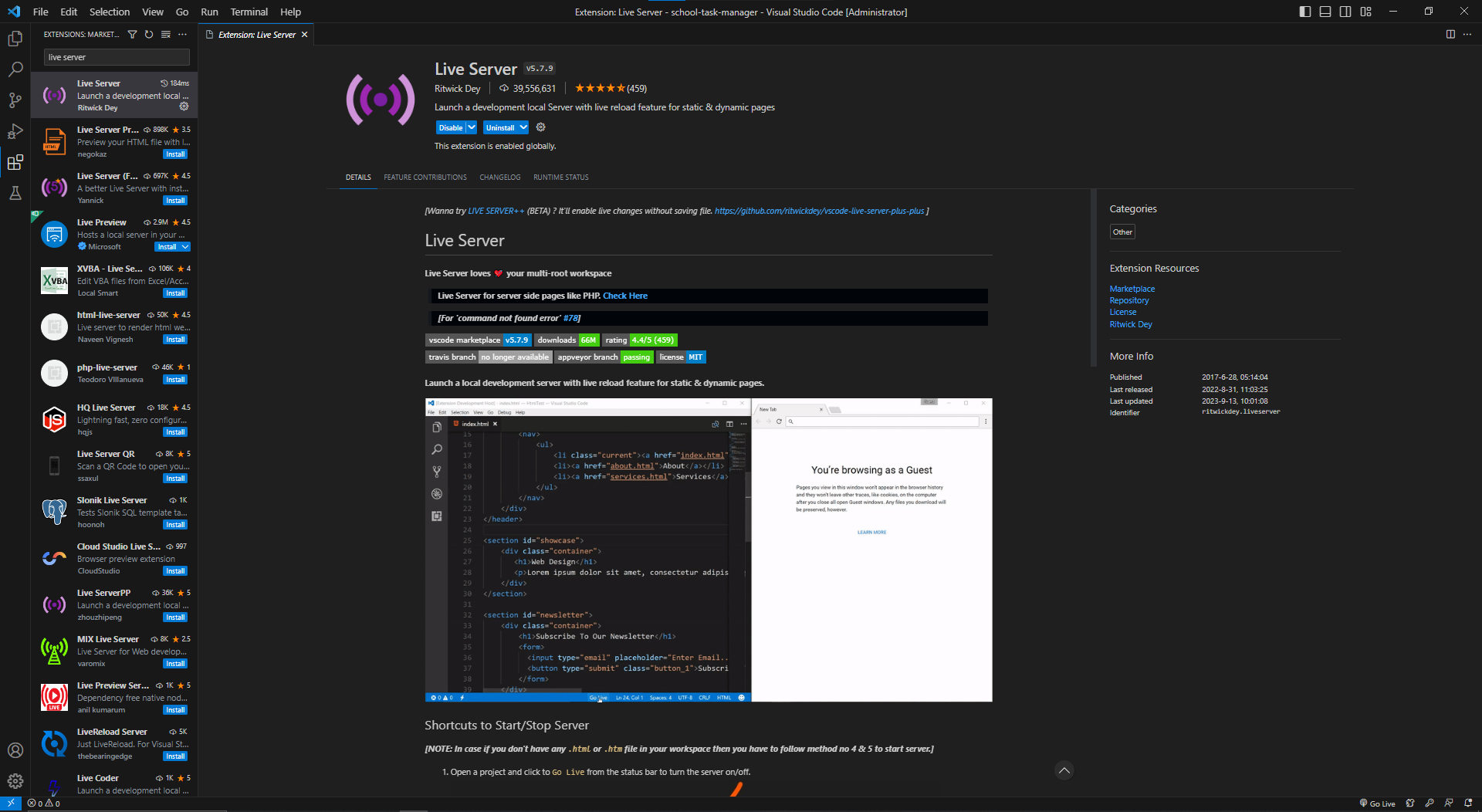
Task: Open the Repository resource link
Action: (x=1129, y=300)
